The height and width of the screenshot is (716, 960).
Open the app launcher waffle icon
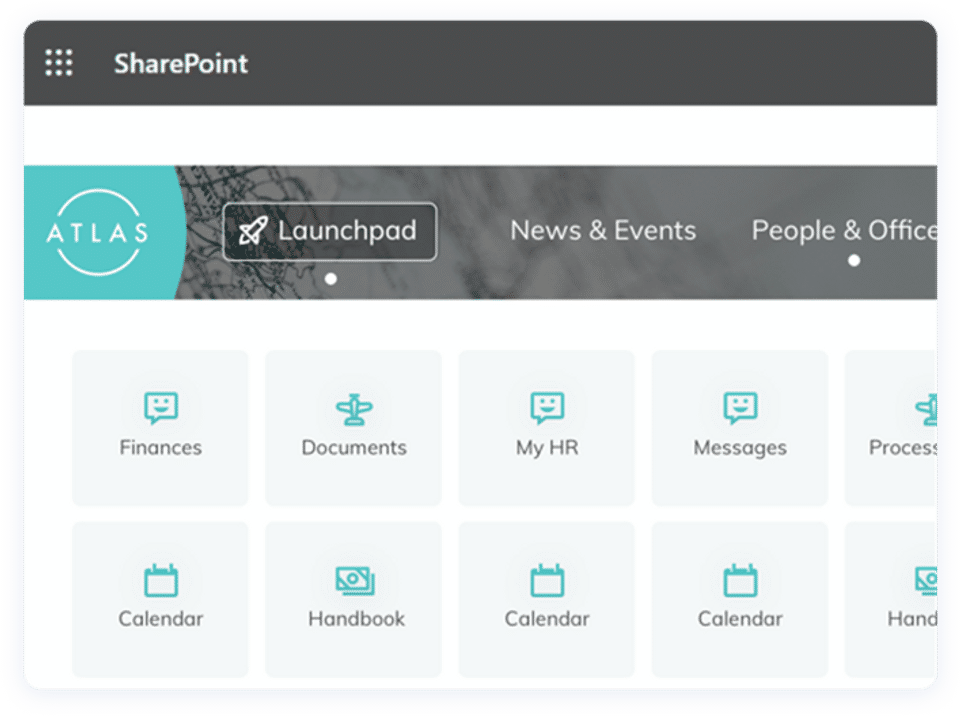click(x=59, y=63)
